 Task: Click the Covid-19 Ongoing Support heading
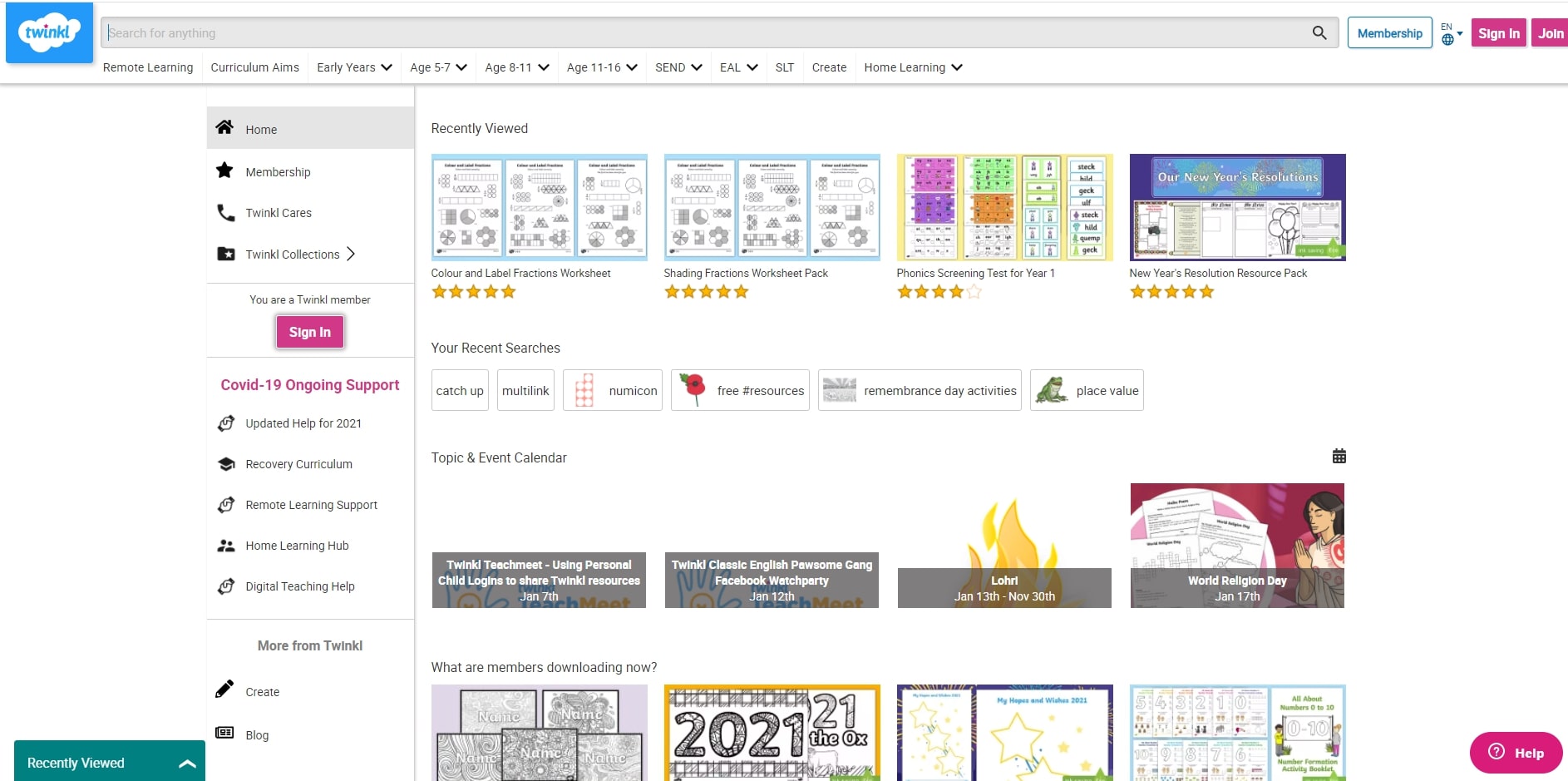pyautogui.click(x=310, y=385)
